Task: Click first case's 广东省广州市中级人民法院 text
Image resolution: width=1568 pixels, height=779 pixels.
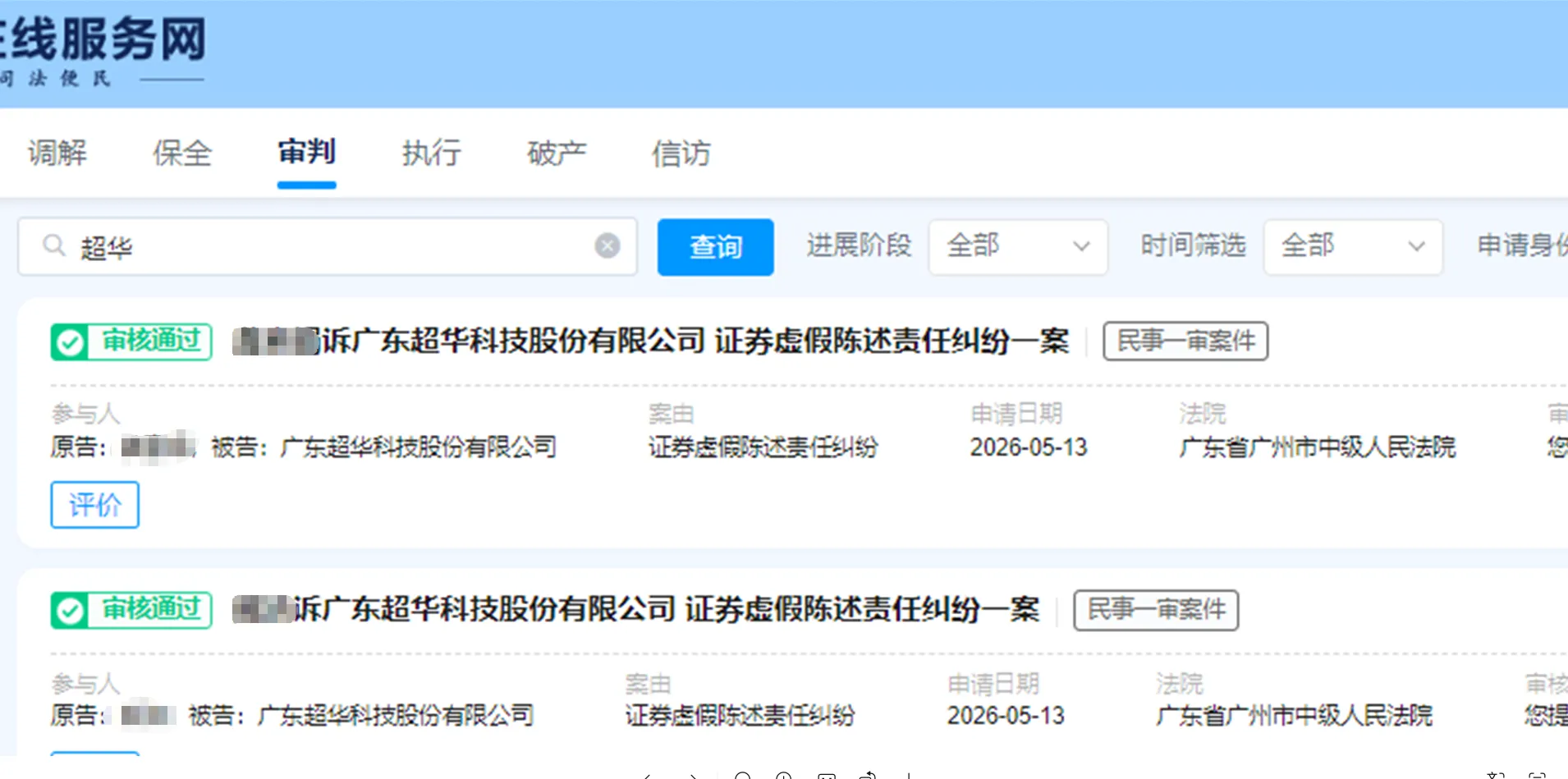Action: pyautogui.click(x=1317, y=447)
